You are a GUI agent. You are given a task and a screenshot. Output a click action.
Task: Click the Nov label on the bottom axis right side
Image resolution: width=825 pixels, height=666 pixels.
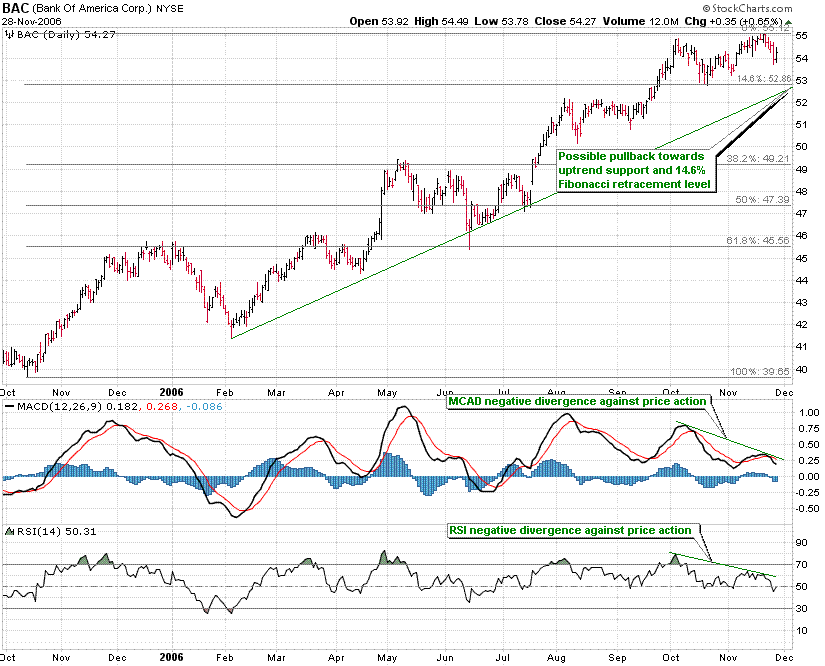728,658
